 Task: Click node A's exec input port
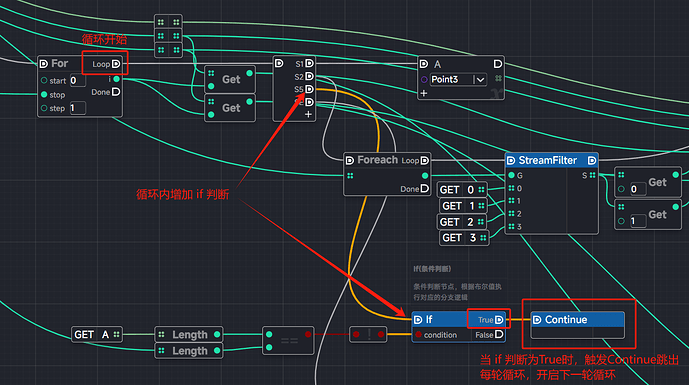pos(424,64)
